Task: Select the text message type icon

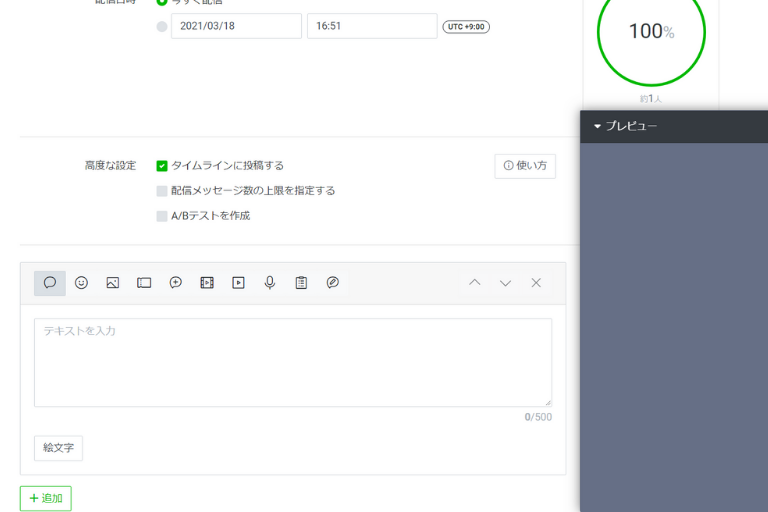Action: click(x=50, y=283)
